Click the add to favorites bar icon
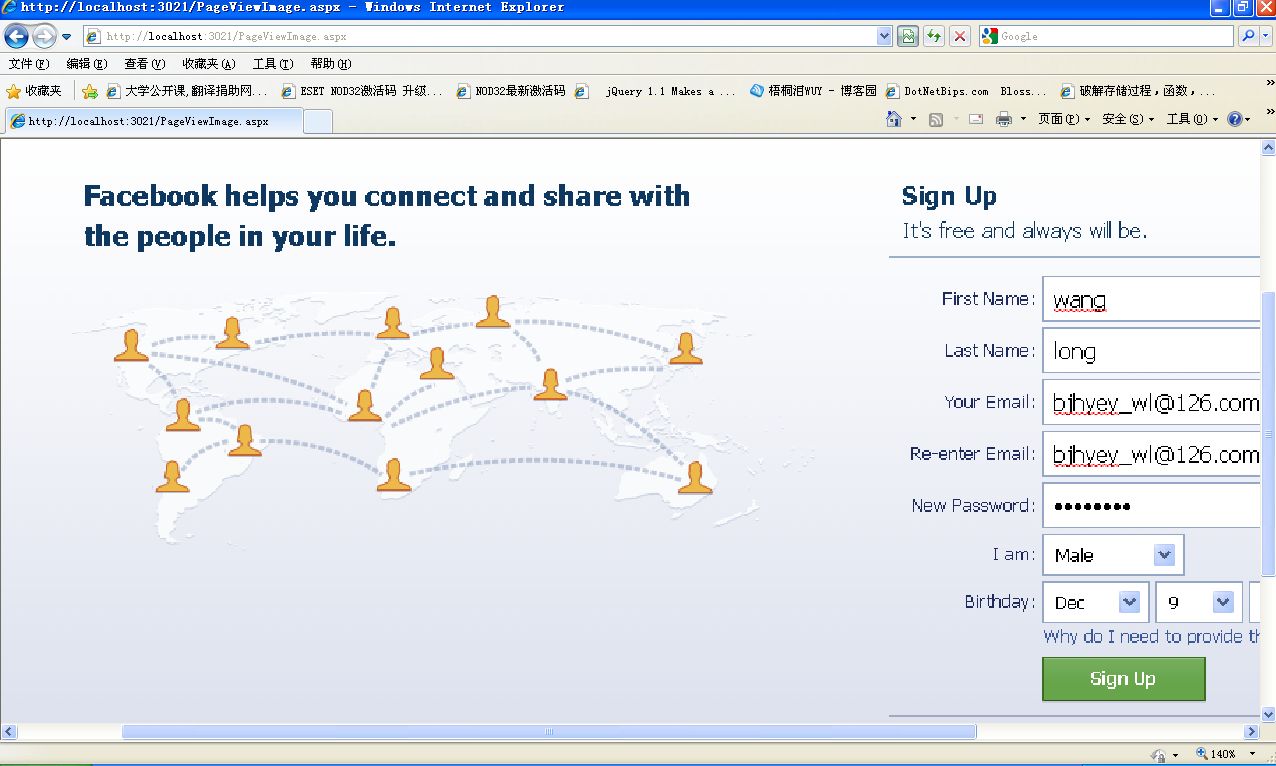The width and height of the screenshot is (1276, 766). (x=90, y=91)
